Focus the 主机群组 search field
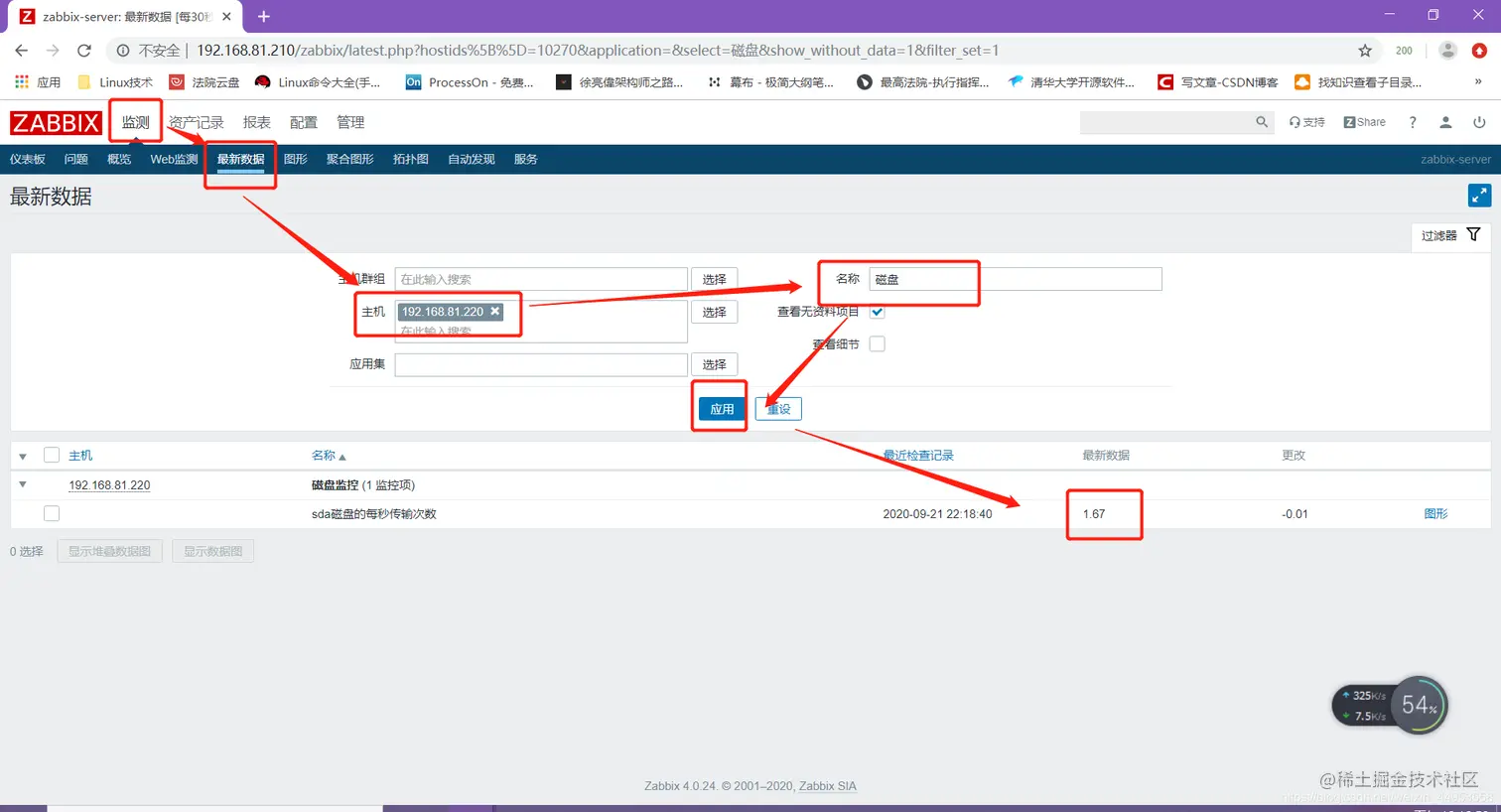Viewport: 1501px width, 812px height. tap(541, 279)
